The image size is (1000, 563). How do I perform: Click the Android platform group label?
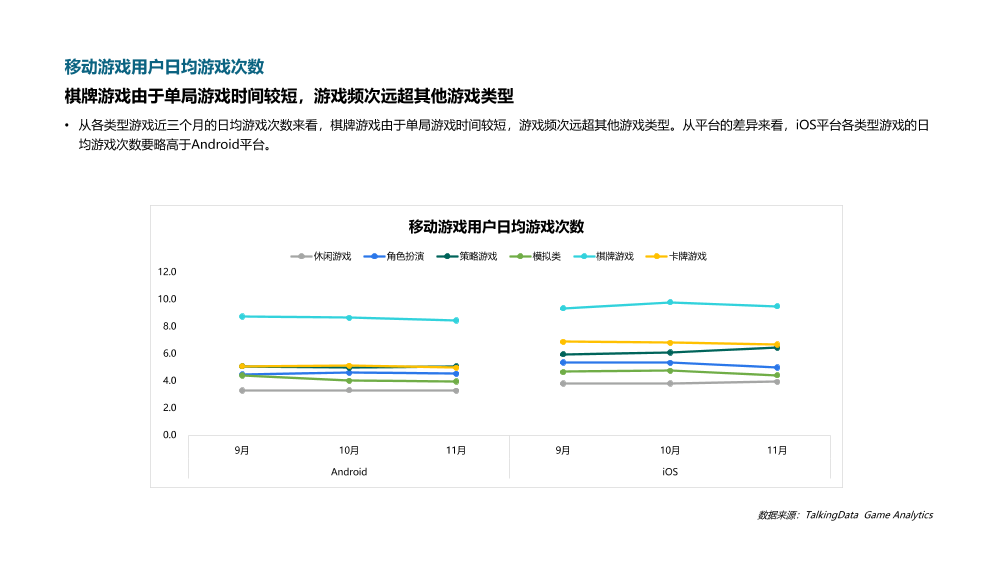[x=349, y=472]
